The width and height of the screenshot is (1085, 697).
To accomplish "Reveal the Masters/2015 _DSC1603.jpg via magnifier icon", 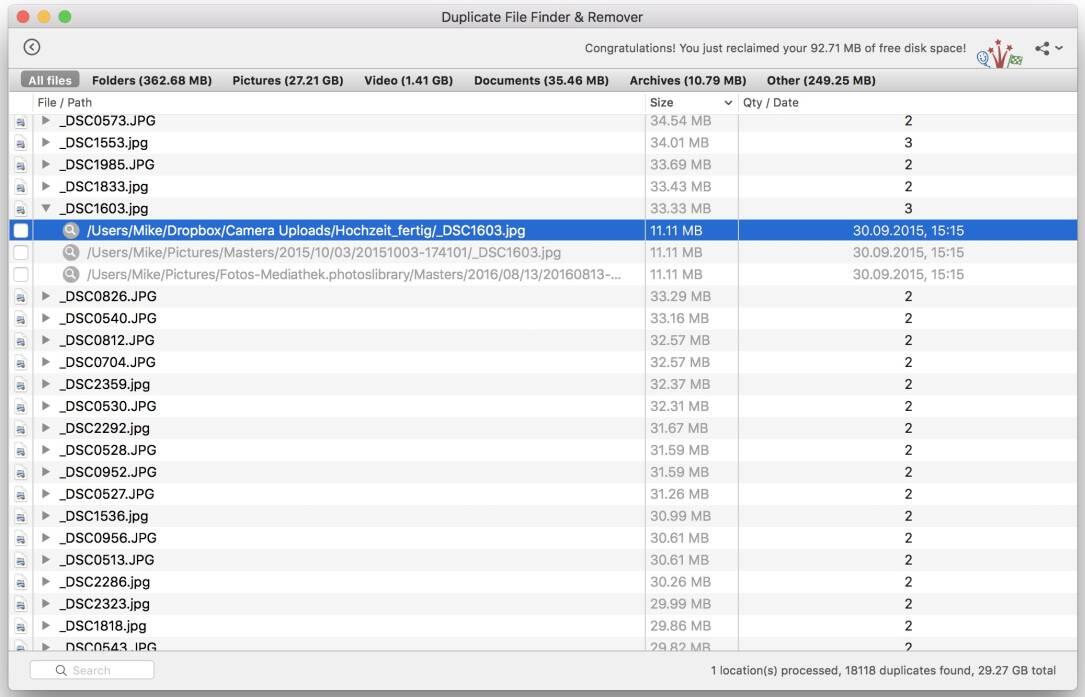I will click(71, 253).
